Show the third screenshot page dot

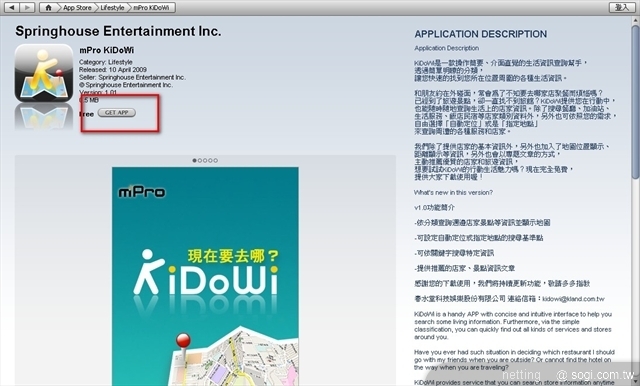[205, 160]
